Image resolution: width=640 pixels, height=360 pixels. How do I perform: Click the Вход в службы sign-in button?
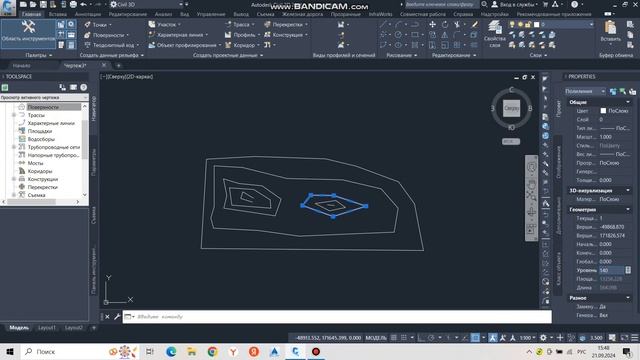pos(514,4)
